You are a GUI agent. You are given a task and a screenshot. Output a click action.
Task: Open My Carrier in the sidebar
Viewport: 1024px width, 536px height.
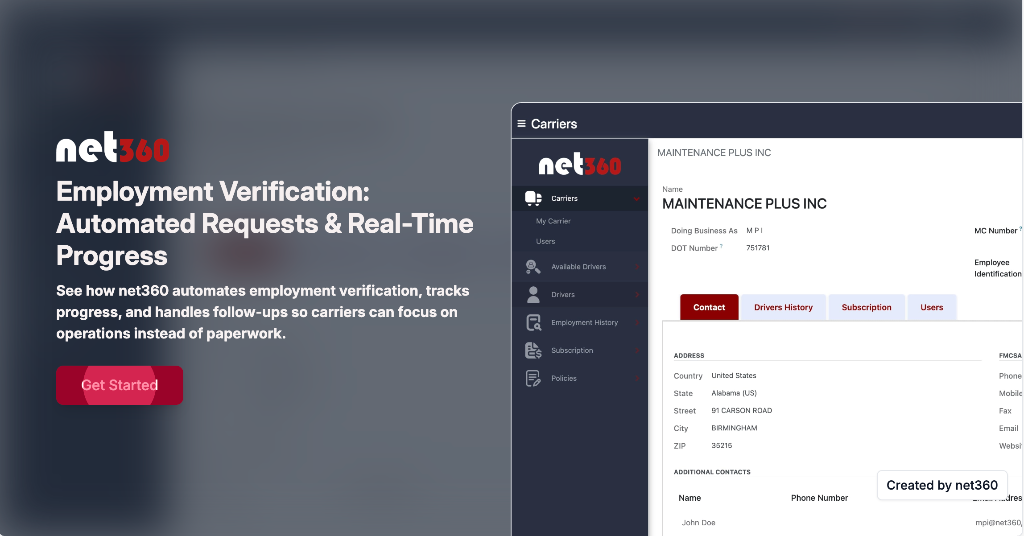[x=553, y=221]
